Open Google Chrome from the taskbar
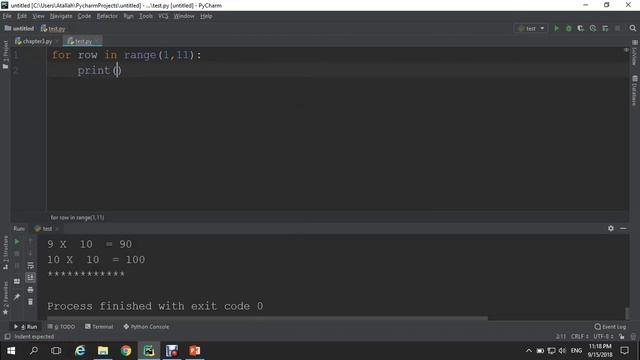640x360 pixels. [126, 351]
